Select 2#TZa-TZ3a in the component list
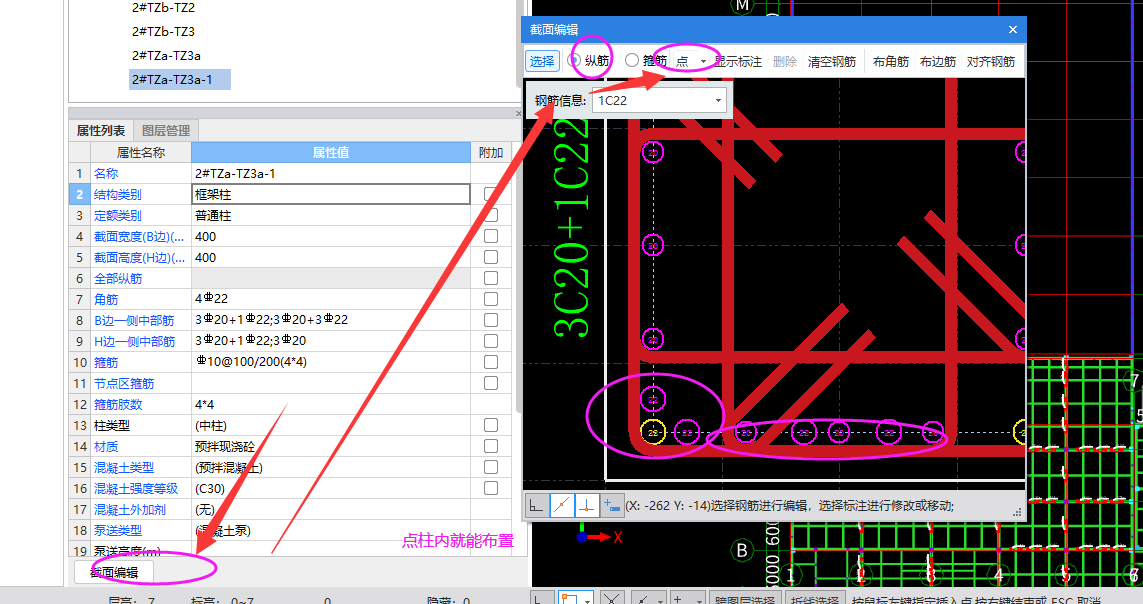This screenshot has width=1143, height=604. coord(166,55)
